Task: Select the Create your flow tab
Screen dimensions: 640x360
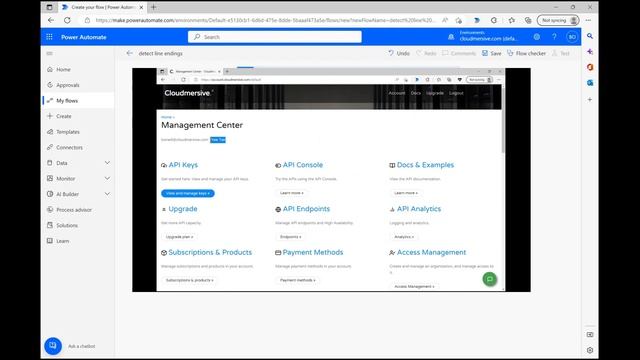Action: [102, 7]
